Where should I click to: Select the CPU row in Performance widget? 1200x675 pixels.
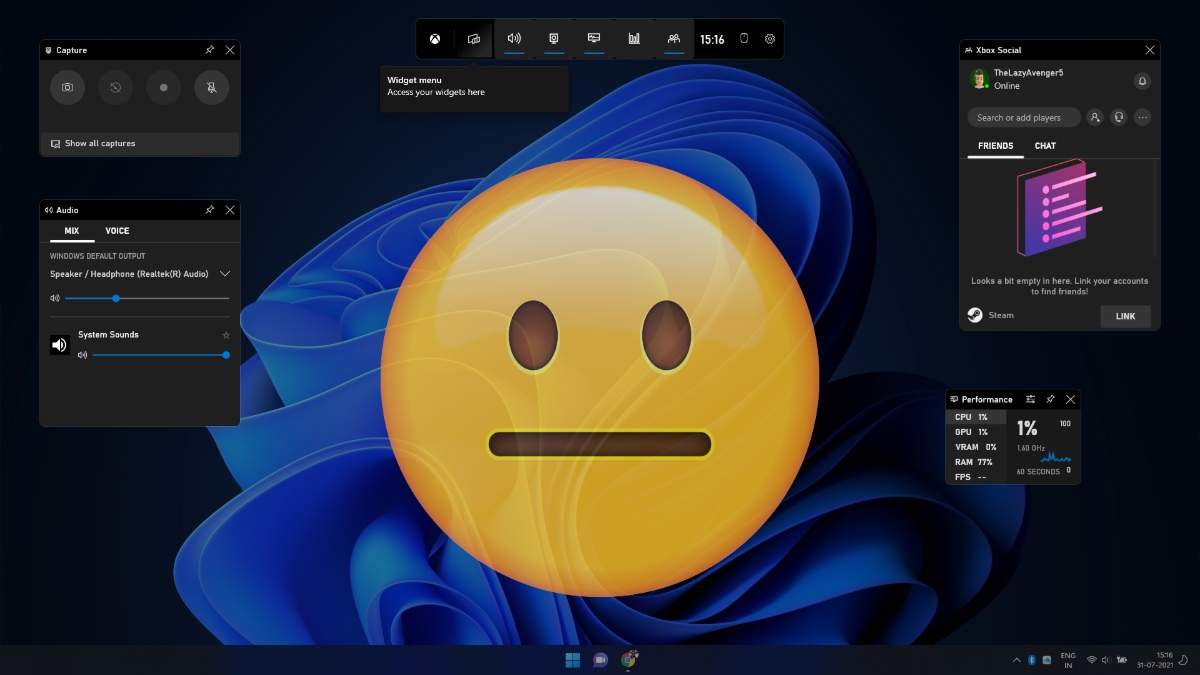click(x=975, y=416)
